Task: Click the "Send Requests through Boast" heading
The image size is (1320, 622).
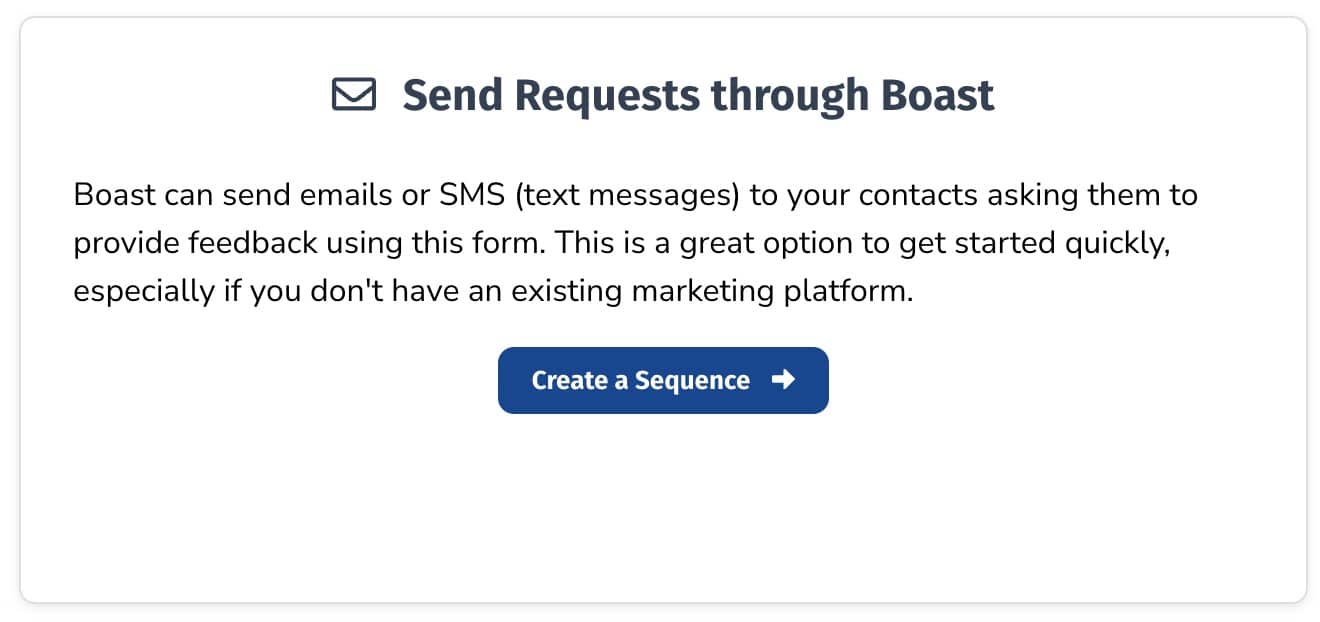Action: [698, 95]
